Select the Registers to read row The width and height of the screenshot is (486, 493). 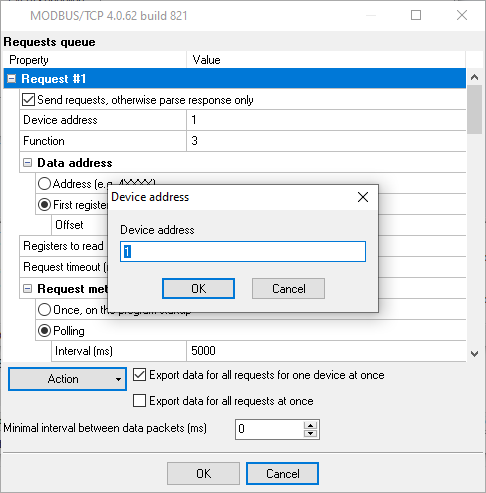pyautogui.click(x=64, y=246)
